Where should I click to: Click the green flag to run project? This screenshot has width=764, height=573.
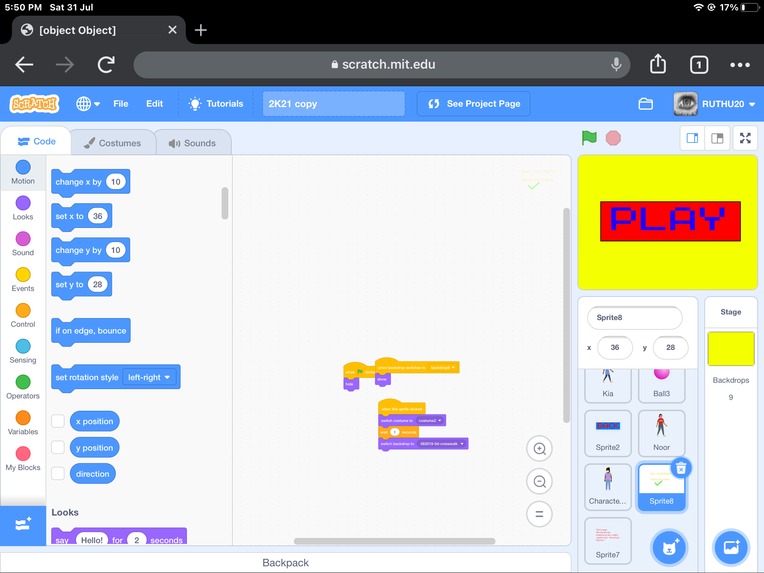589,138
